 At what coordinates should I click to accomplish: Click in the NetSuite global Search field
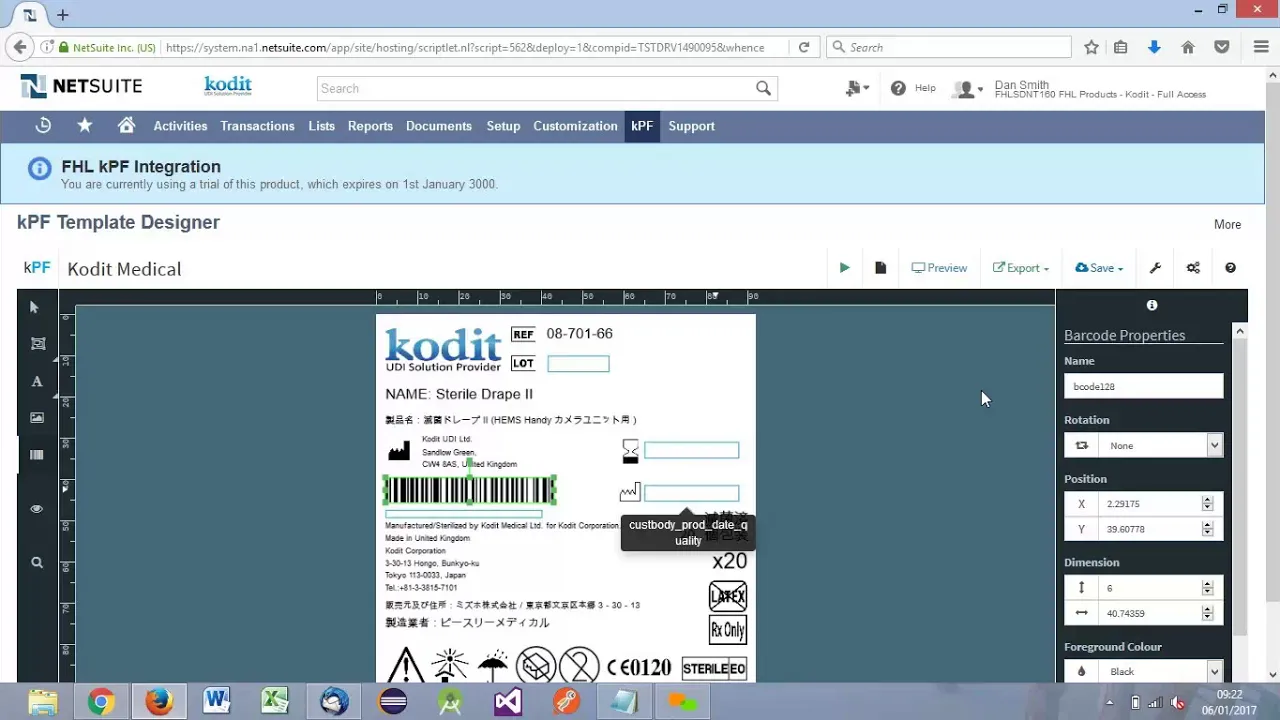[535, 88]
